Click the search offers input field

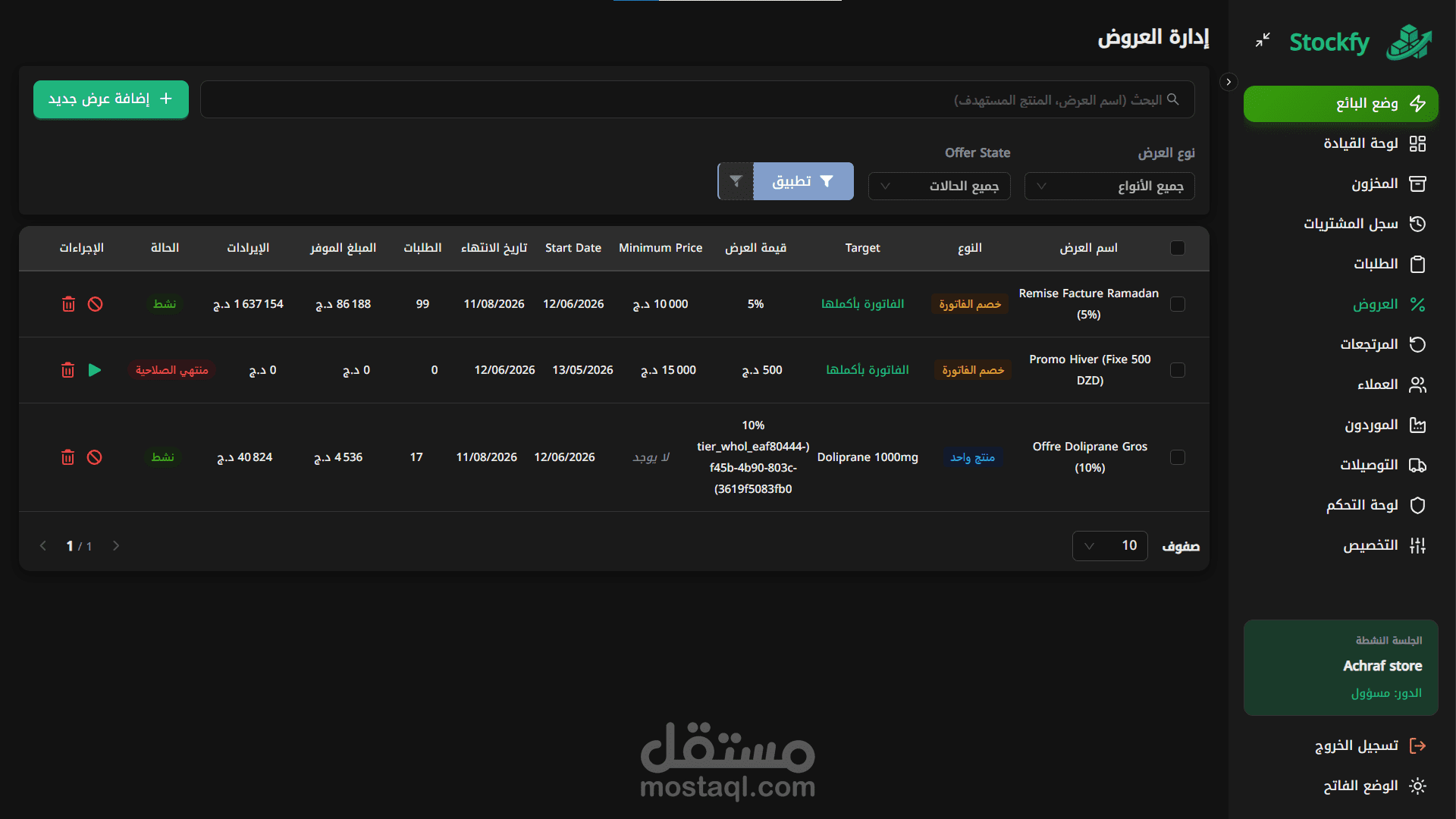pyautogui.click(x=697, y=99)
